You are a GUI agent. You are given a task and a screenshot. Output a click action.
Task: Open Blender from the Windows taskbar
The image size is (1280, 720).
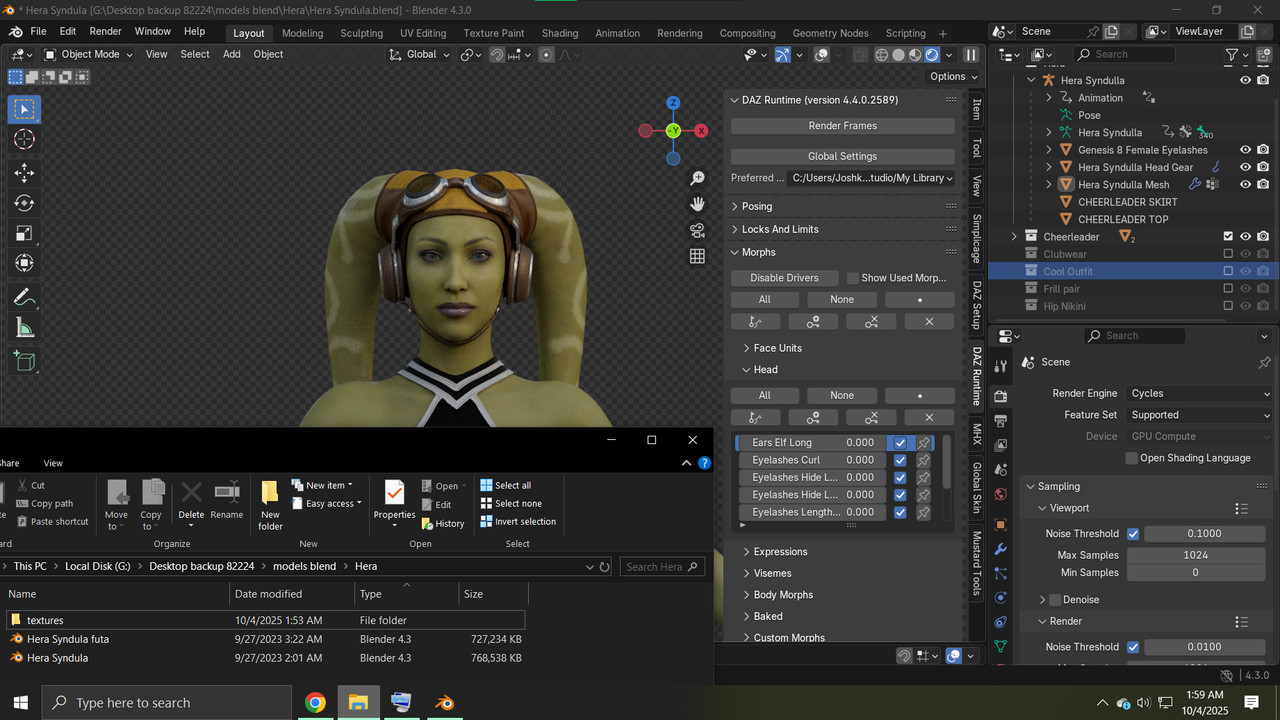[443, 702]
